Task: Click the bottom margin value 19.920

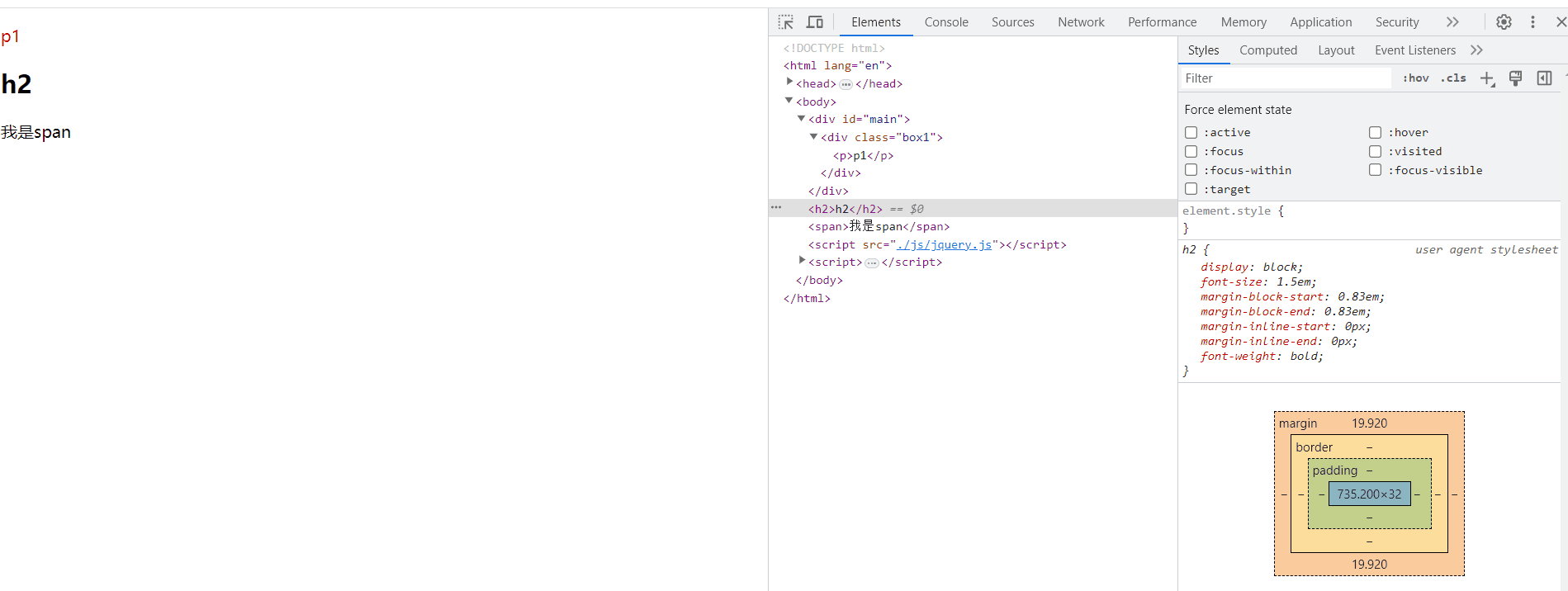Action: click(x=1369, y=565)
